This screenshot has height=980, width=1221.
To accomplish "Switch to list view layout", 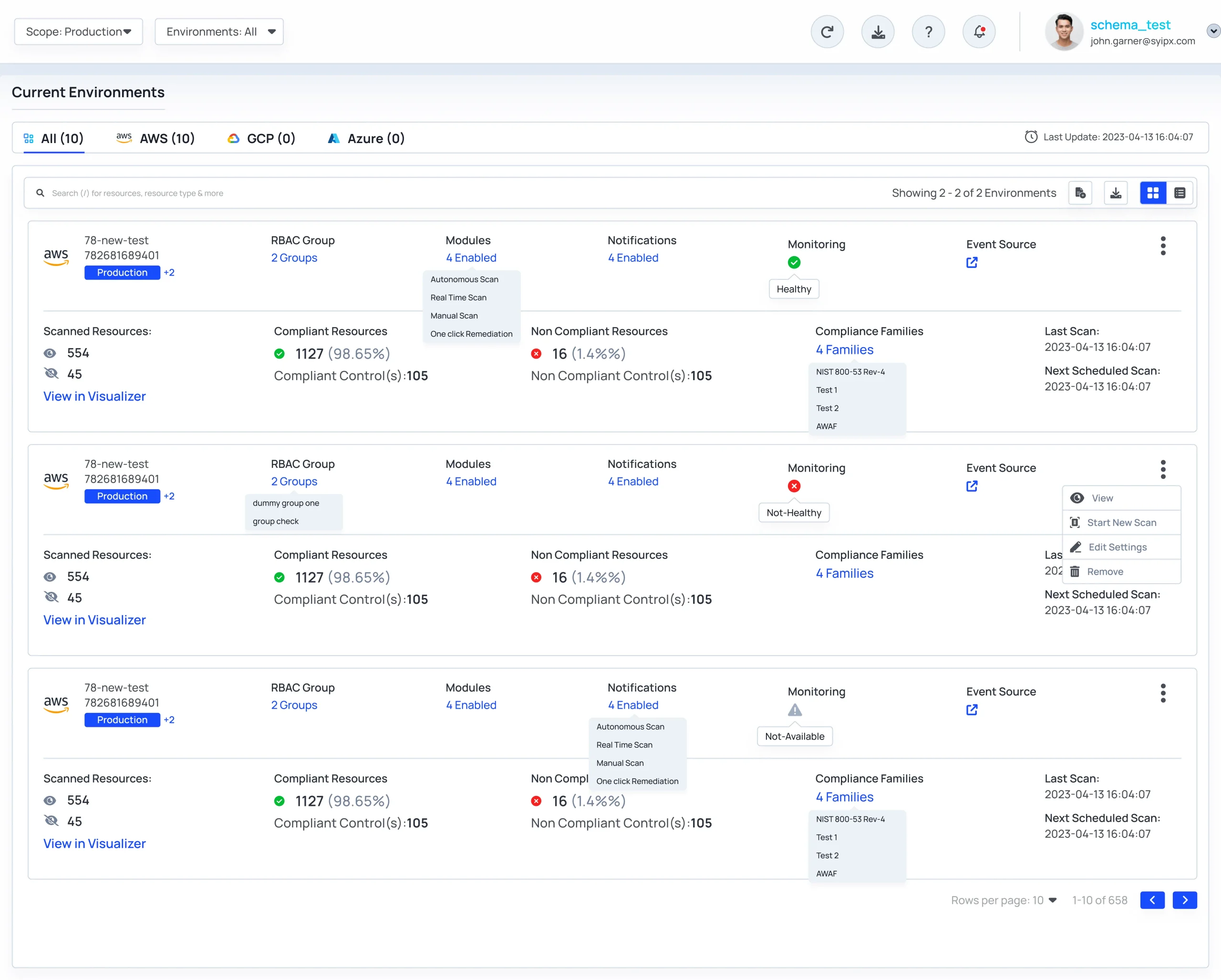I will 1180,193.
